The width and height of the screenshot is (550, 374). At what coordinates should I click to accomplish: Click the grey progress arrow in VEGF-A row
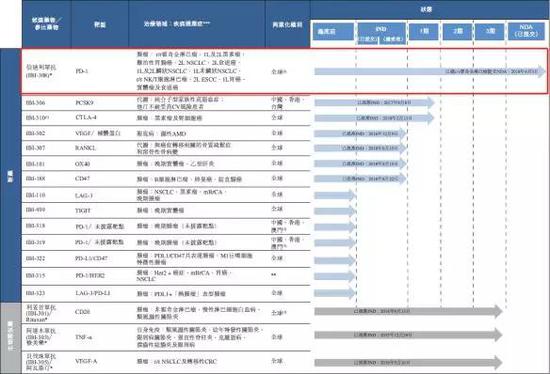click(x=408, y=362)
